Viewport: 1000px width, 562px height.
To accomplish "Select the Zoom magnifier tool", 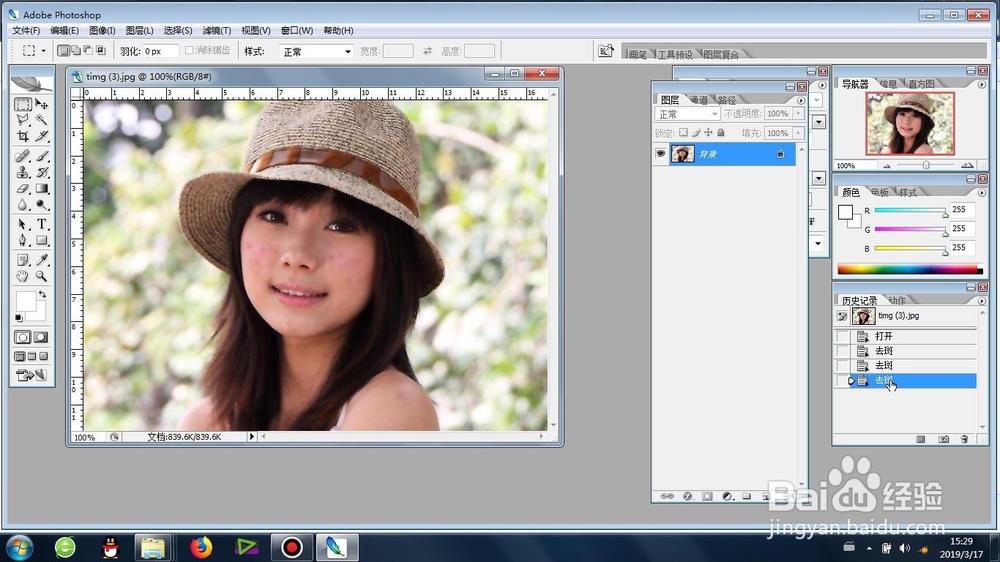I will pos(42,276).
